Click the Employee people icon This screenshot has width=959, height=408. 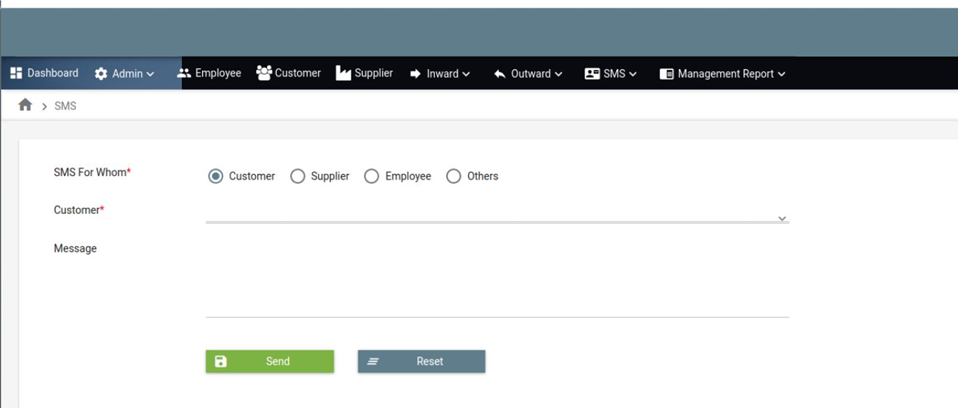pyautogui.click(x=184, y=73)
